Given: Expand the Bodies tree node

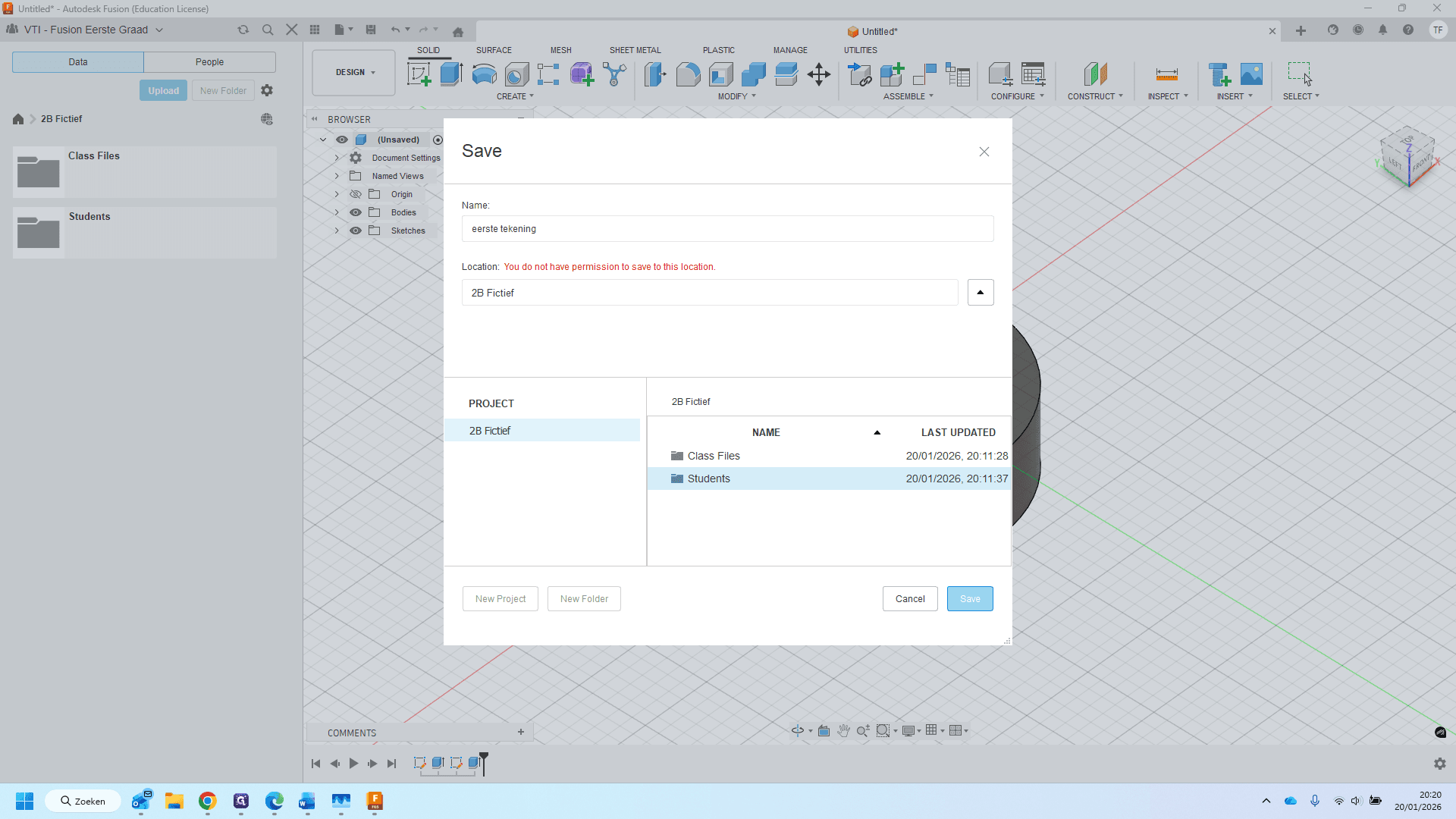Looking at the screenshot, I should coord(337,212).
